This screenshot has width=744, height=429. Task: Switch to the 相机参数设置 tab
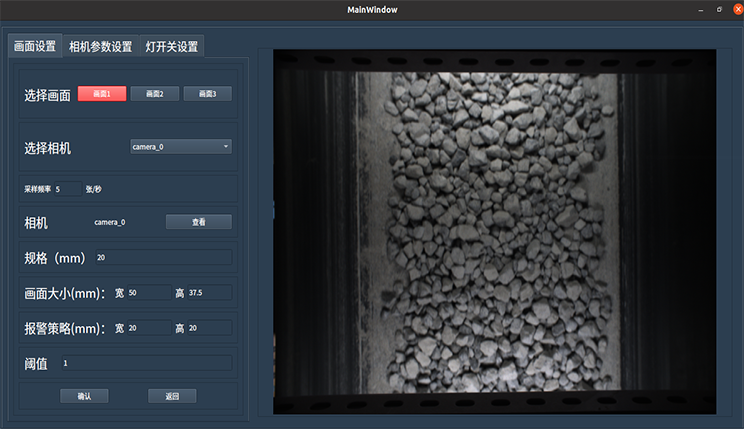click(x=100, y=46)
